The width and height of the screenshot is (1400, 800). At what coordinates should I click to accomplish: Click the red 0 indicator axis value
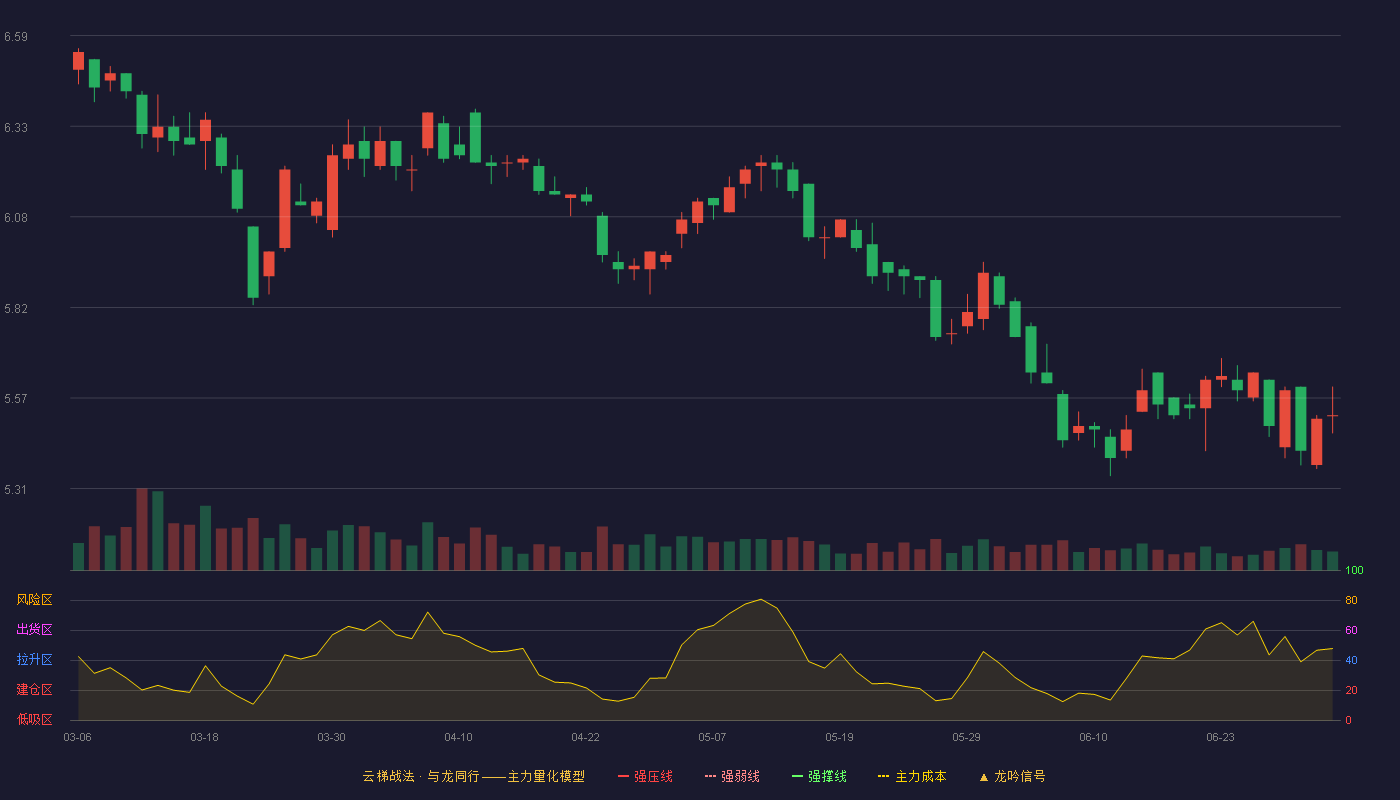tap(1348, 720)
